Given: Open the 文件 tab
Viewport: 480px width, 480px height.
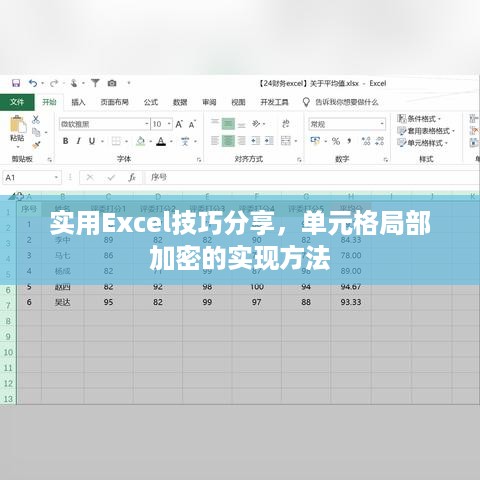Looking at the screenshot, I should 17,102.
